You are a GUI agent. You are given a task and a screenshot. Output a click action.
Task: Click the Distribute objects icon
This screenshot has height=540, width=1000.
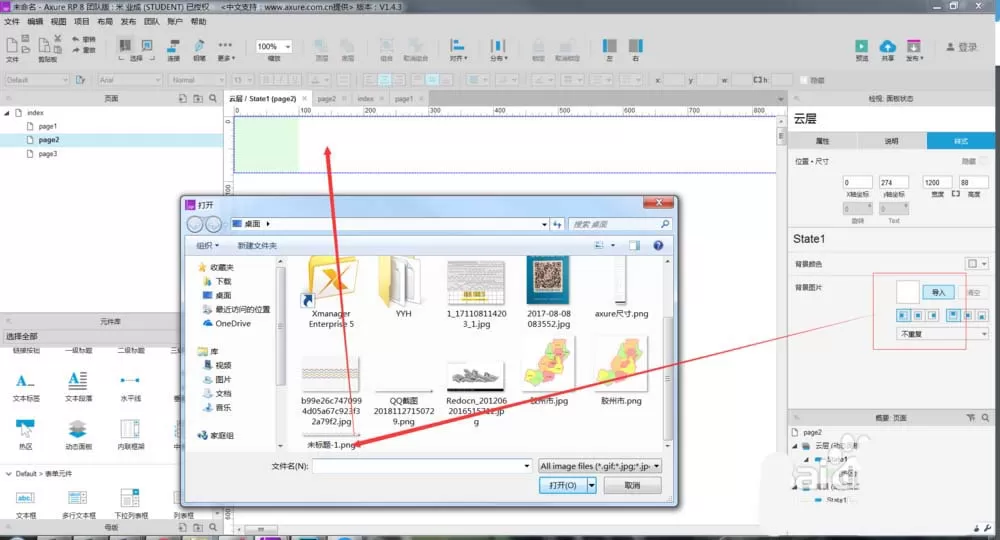point(497,46)
